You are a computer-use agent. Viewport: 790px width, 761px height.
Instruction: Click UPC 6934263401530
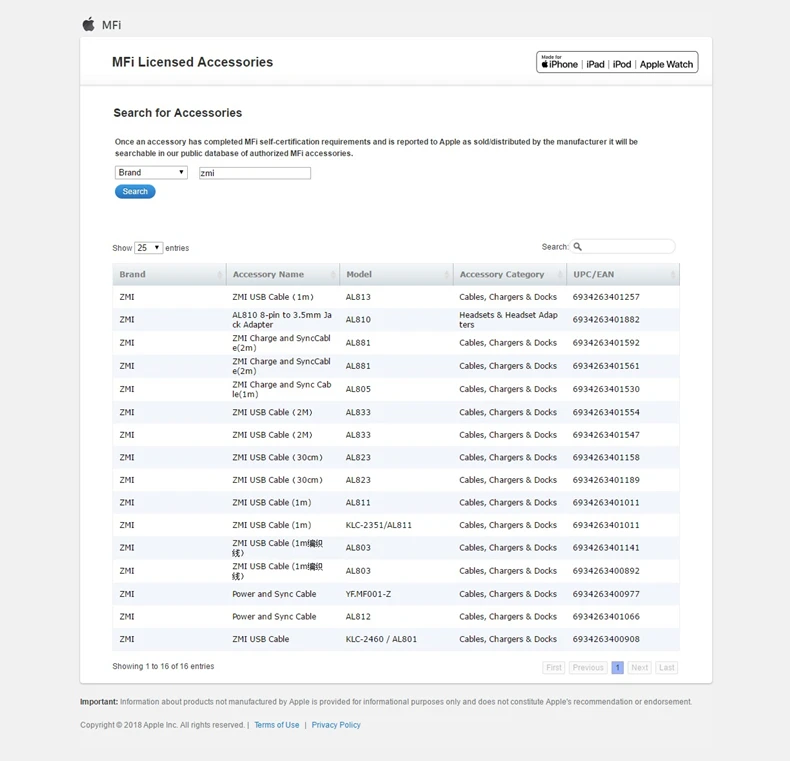coord(606,389)
